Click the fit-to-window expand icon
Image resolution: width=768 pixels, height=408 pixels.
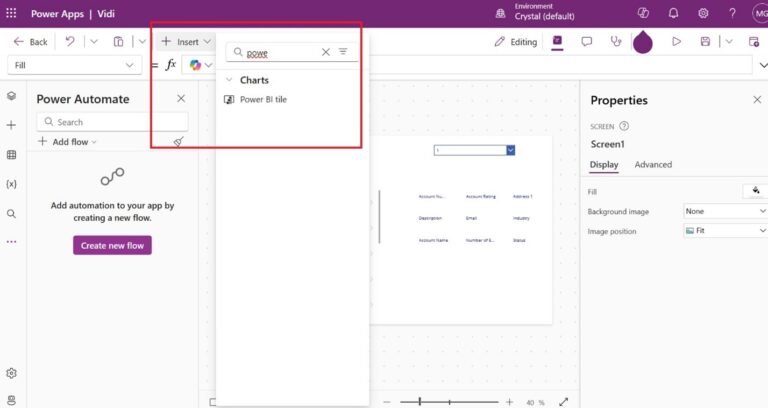point(562,402)
